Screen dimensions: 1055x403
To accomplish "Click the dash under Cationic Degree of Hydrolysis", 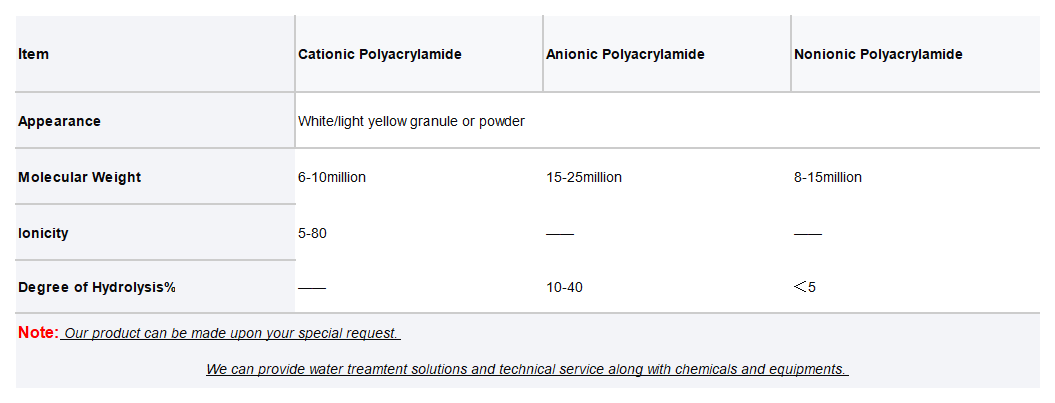I will click(x=312, y=289).
